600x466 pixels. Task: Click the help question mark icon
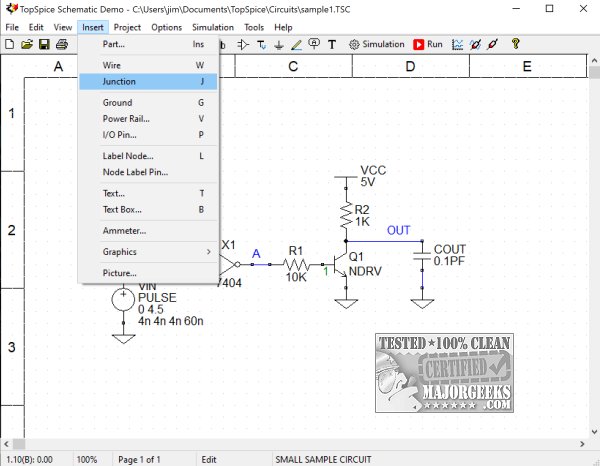[x=515, y=44]
